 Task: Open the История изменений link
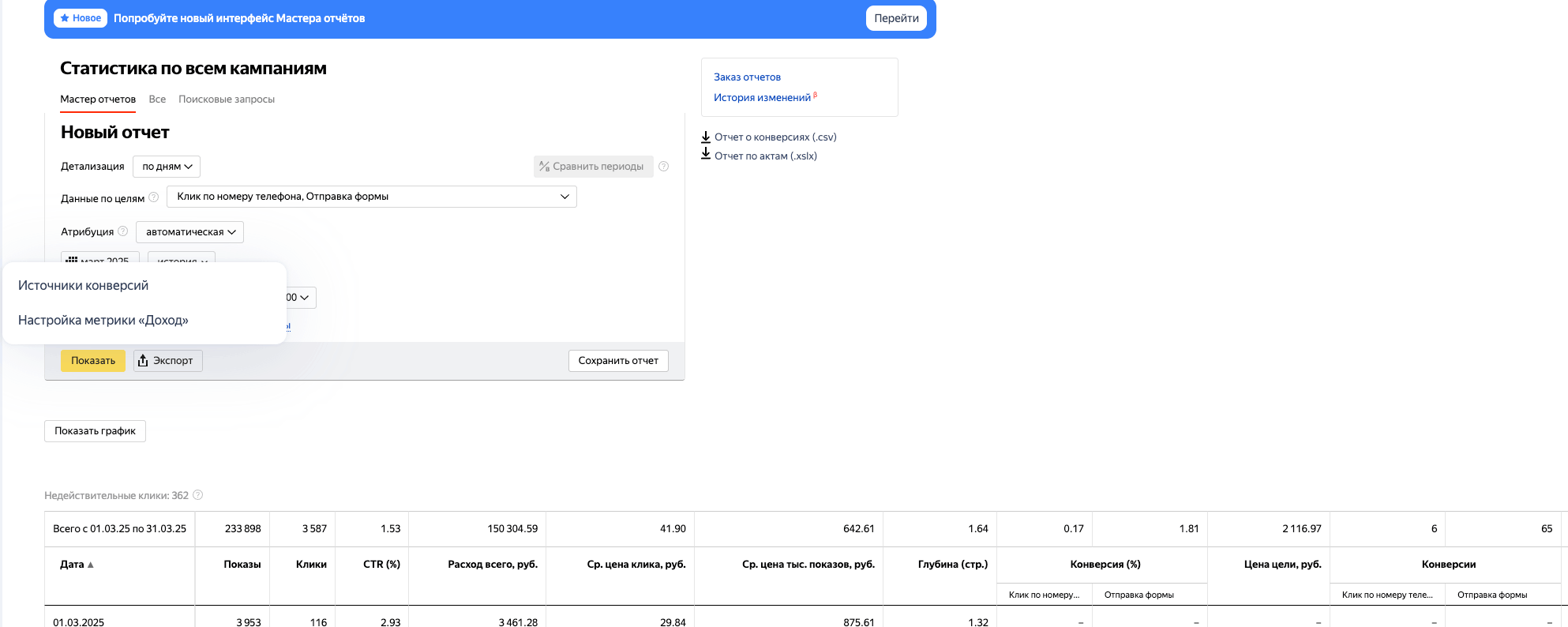(762, 98)
